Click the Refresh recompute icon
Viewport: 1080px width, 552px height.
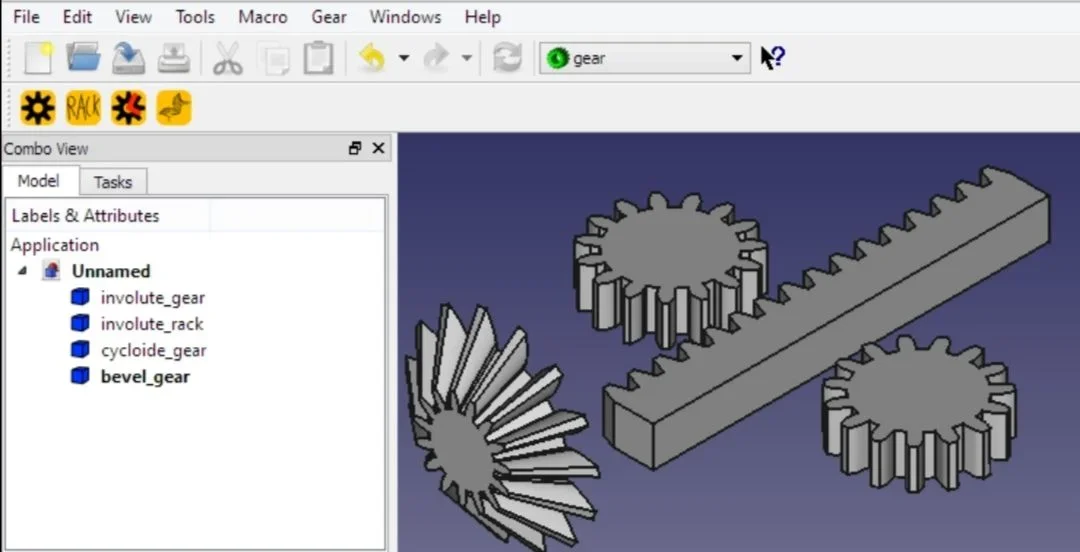(508, 59)
